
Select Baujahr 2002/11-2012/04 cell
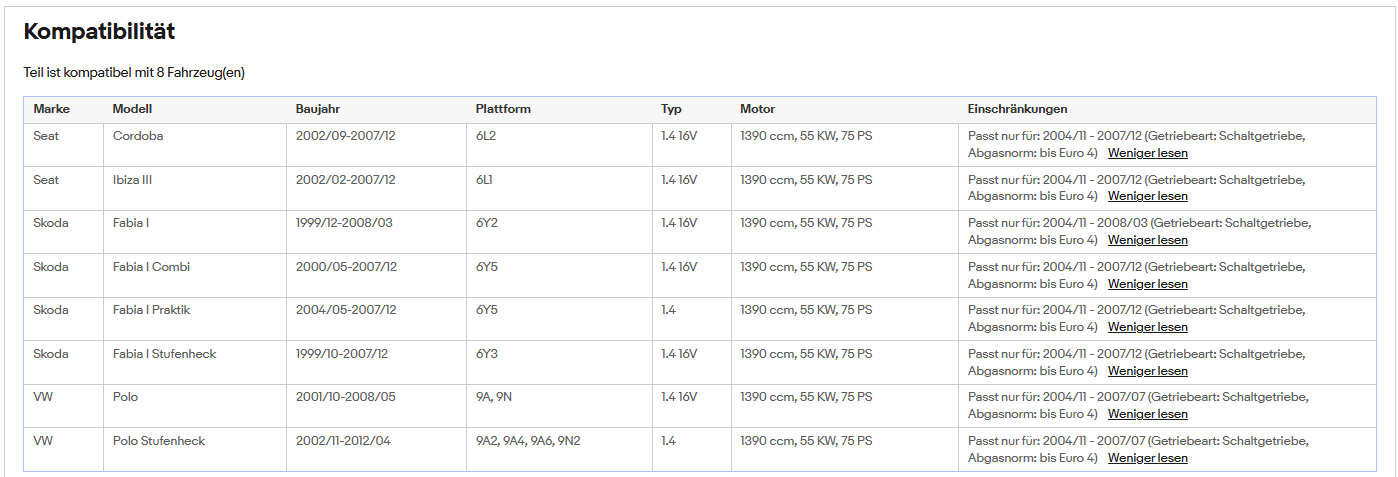click(x=376, y=450)
